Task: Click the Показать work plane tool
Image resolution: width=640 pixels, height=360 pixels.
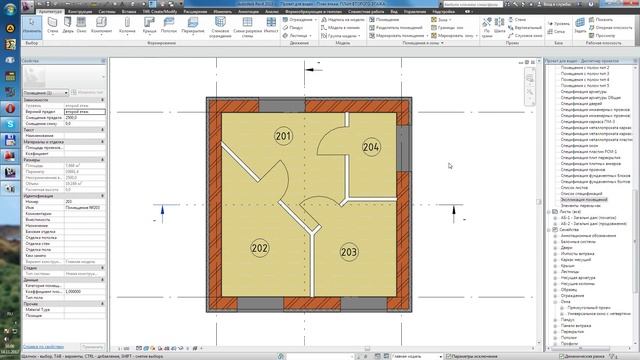Action: tap(601, 20)
